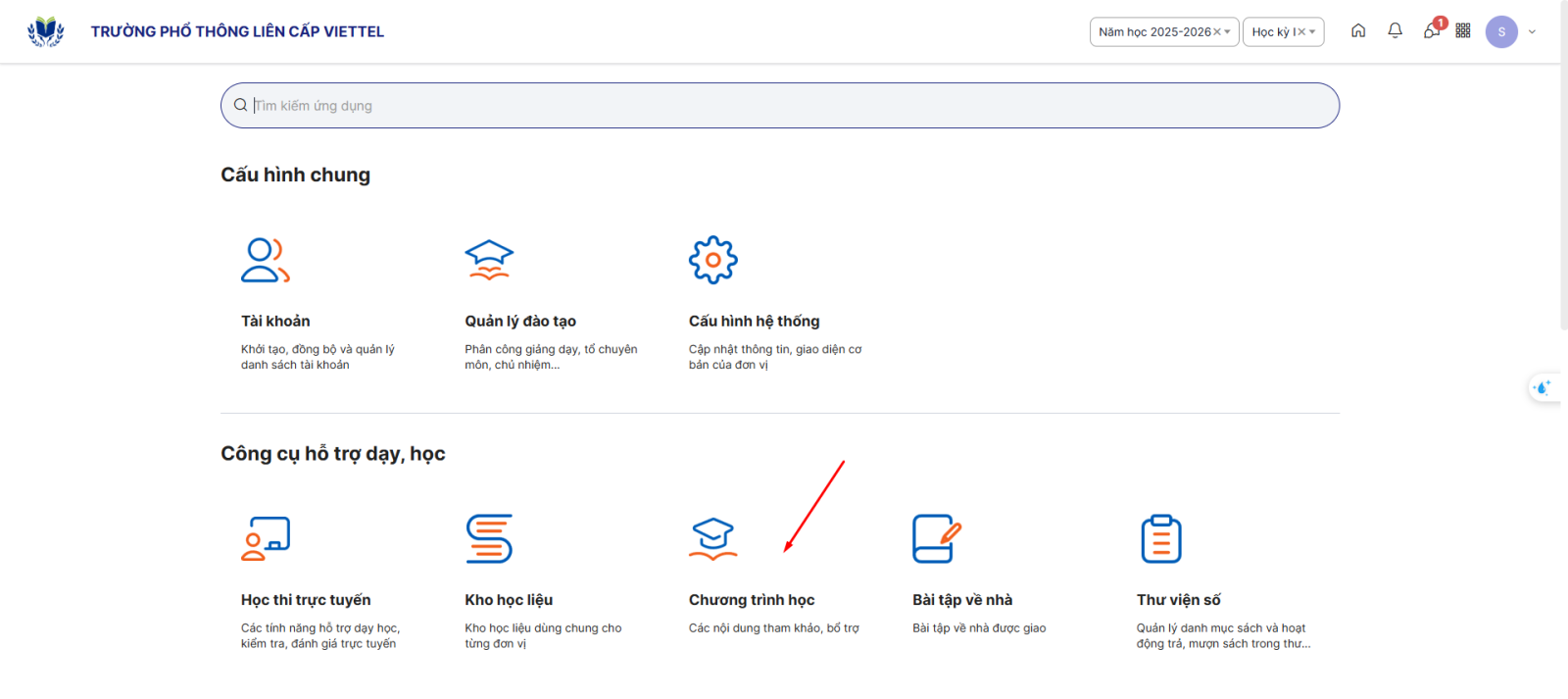This screenshot has width=1568, height=699.
Task: Open announcements icon with red badge
Action: pos(1432,31)
